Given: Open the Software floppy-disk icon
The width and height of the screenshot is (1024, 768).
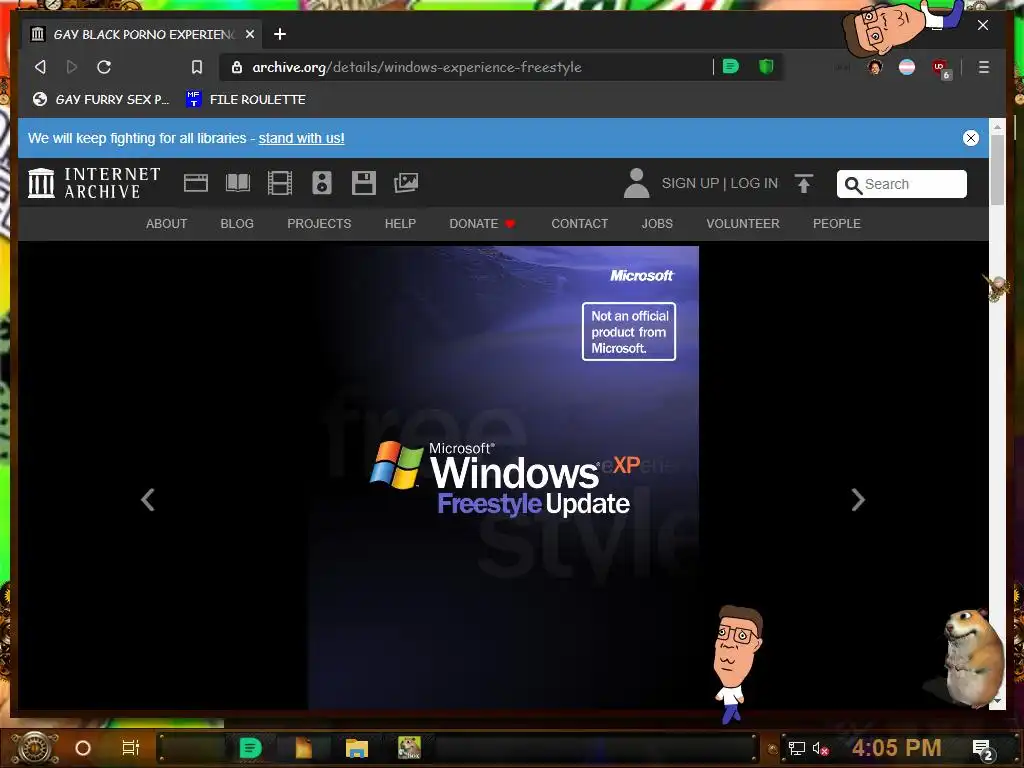Looking at the screenshot, I should point(364,183).
